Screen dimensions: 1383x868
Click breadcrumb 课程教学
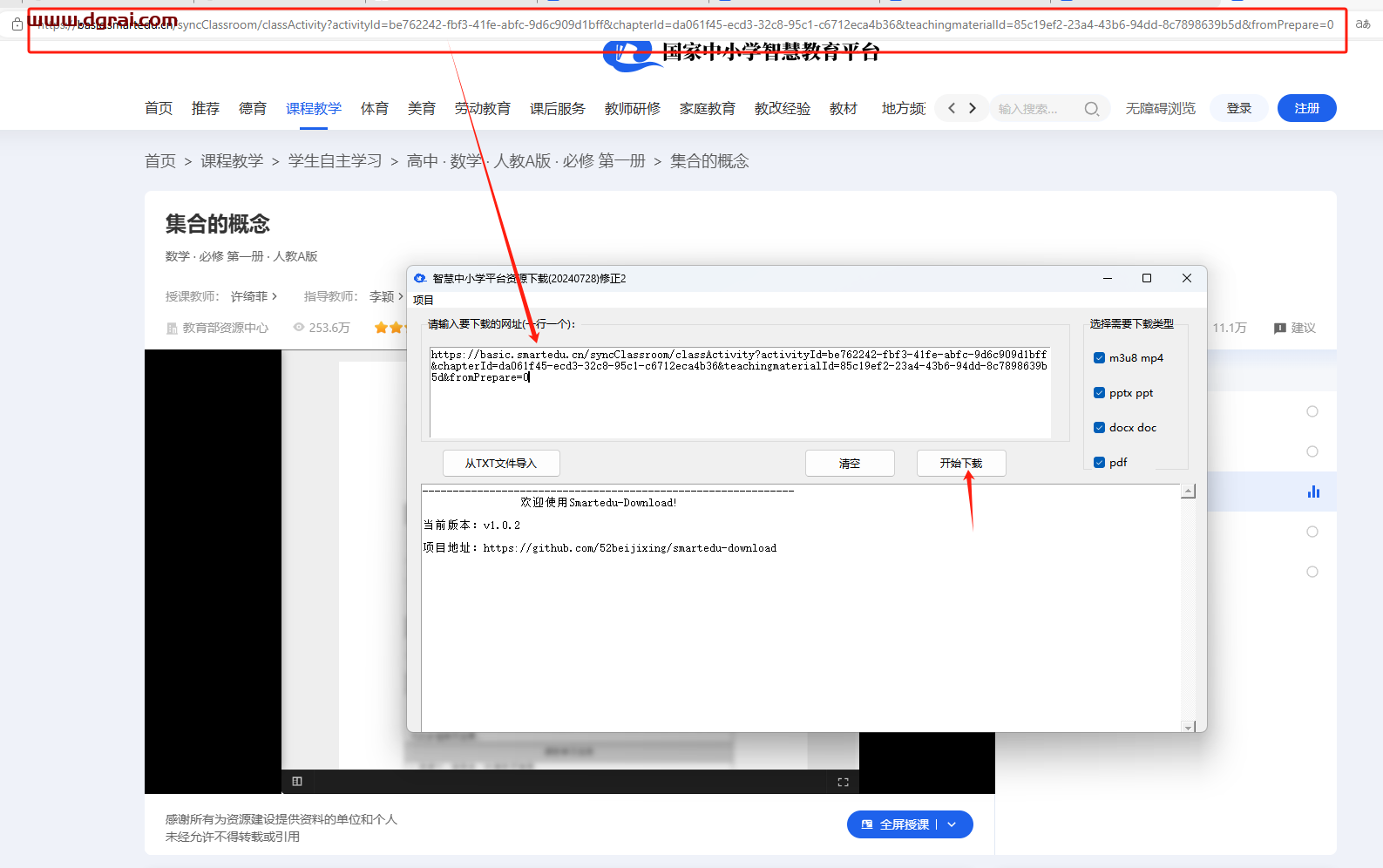click(232, 161)
